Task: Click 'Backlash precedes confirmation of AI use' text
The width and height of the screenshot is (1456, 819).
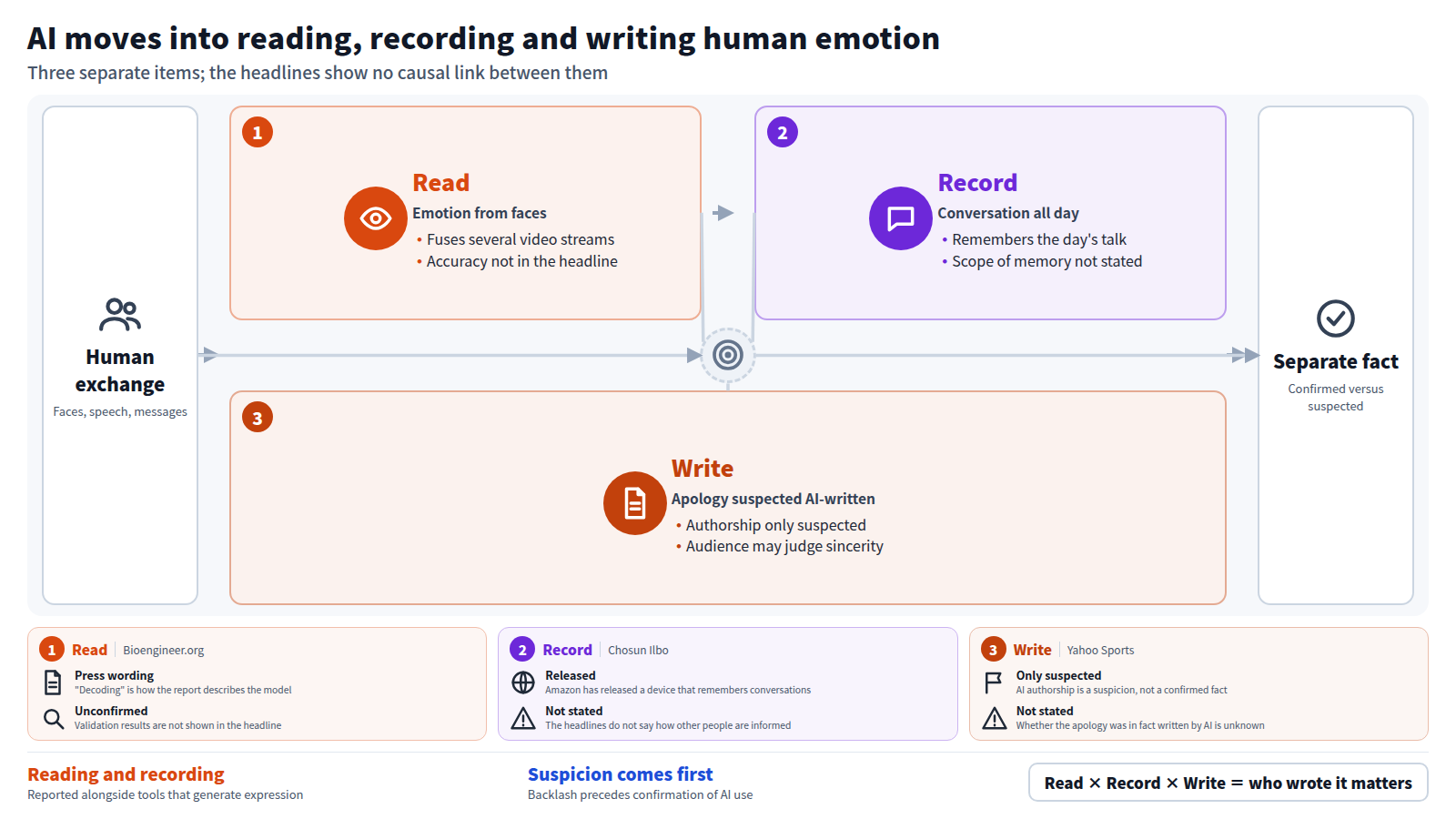Action: coord(641,794)
